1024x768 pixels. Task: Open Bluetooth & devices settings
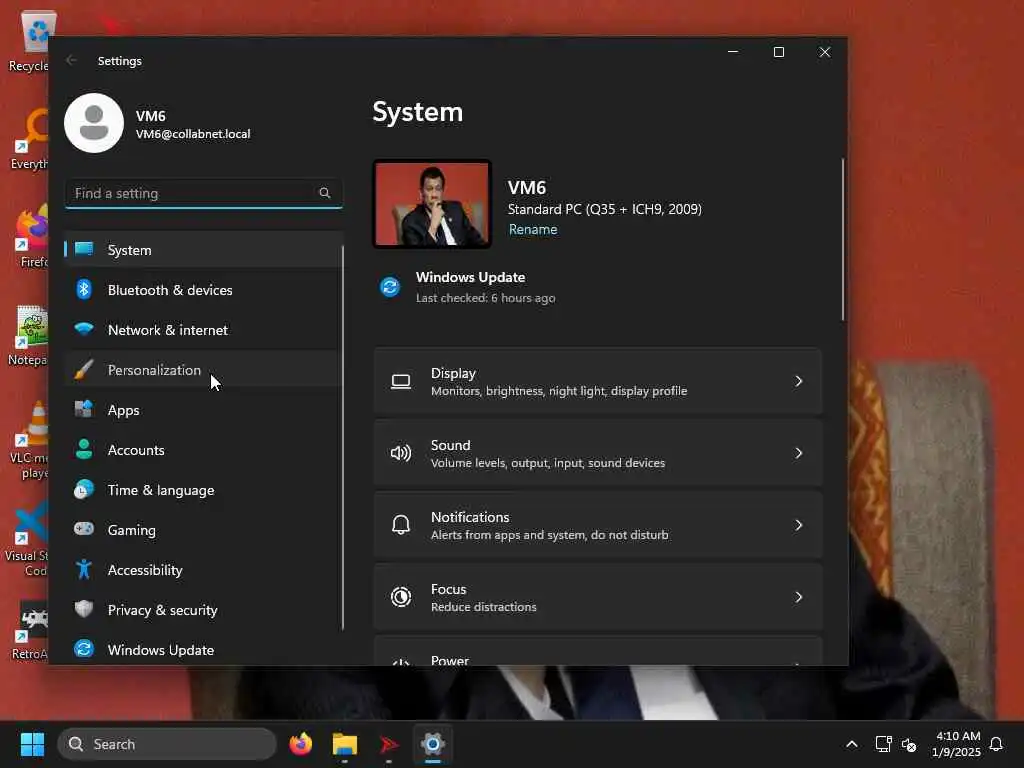(x=202, y=290)
